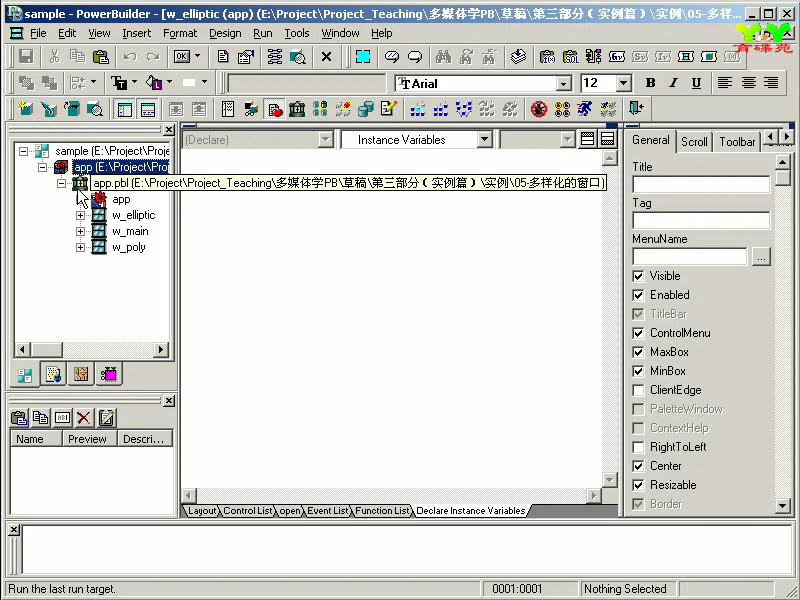Viewport: 800px width, 600px height.
Task: Apply Underline formatting button
Action: pos(696,83)
